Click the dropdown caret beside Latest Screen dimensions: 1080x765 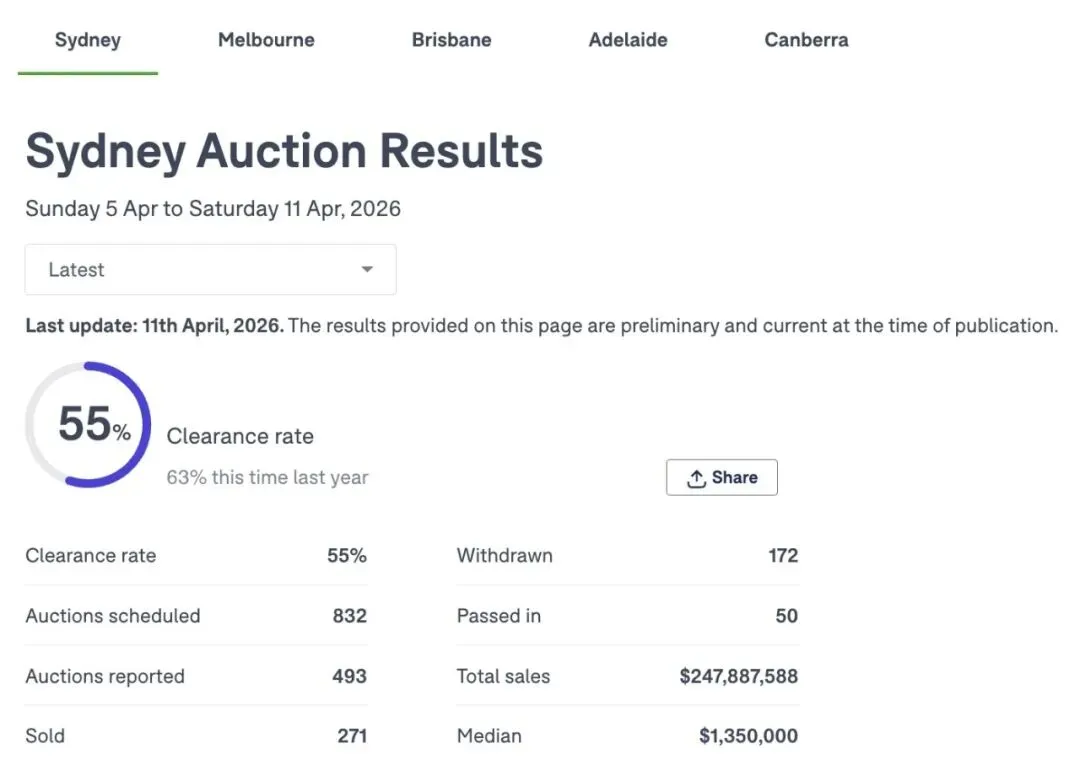click(x=367, y=270)
